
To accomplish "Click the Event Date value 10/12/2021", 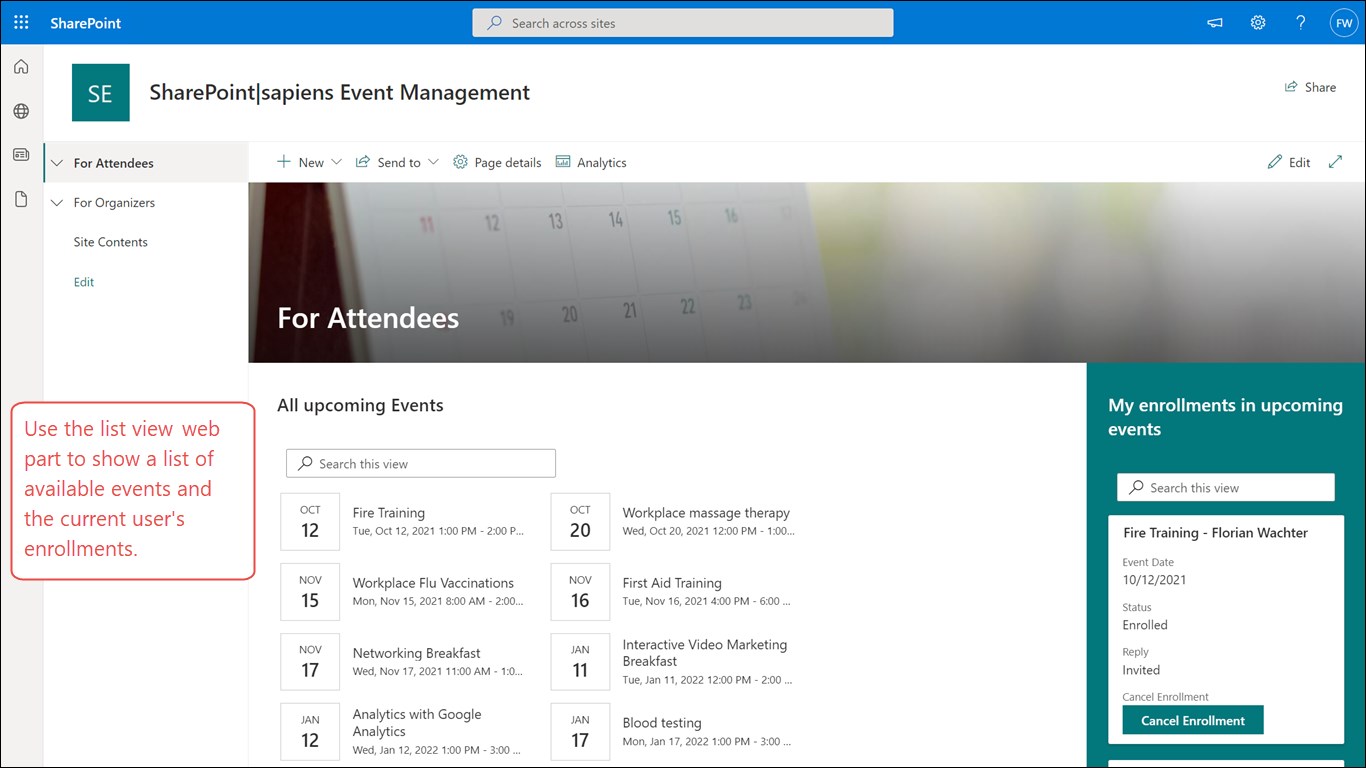I will pos(1155,580).
